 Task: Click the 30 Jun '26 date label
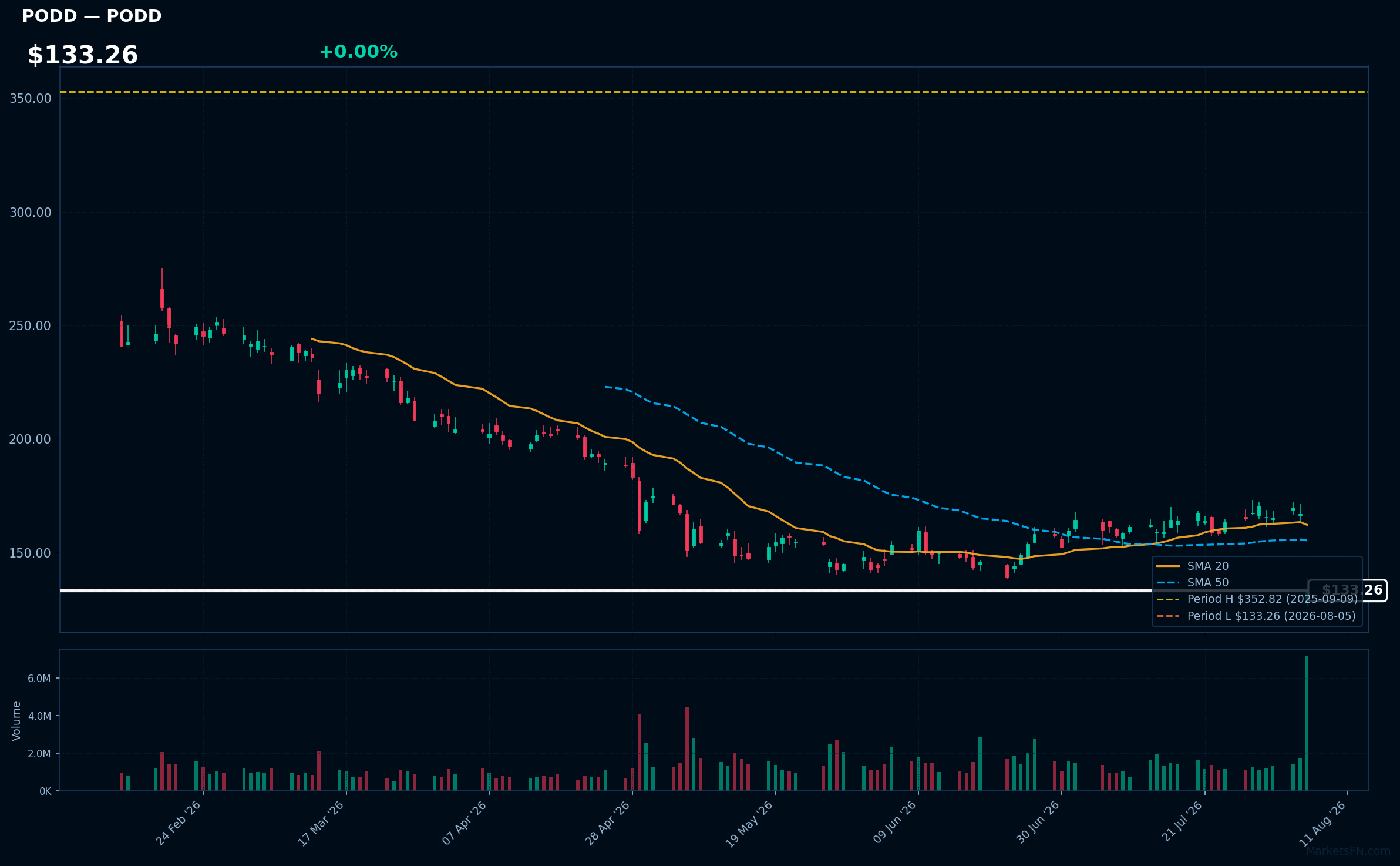[x=1038, y=824]
